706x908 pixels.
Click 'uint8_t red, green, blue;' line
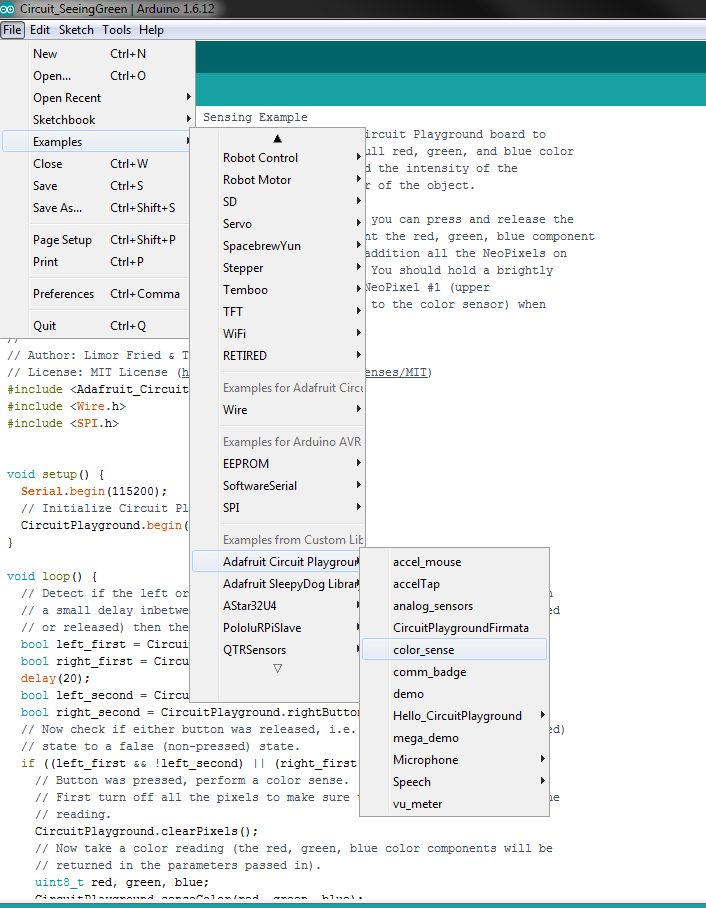pyautogui.click(x=122, y=882)
